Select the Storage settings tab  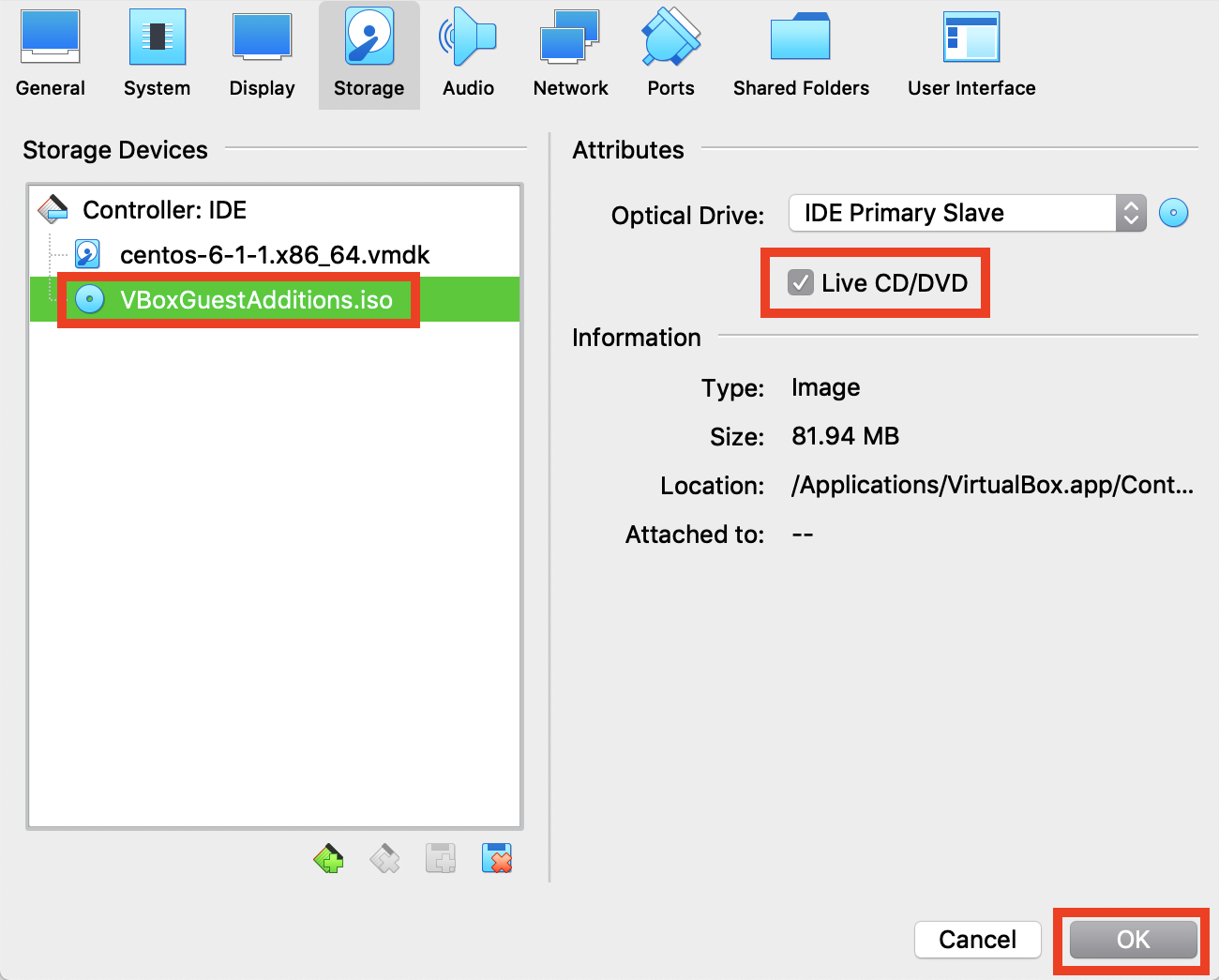(x=369, y=54)
